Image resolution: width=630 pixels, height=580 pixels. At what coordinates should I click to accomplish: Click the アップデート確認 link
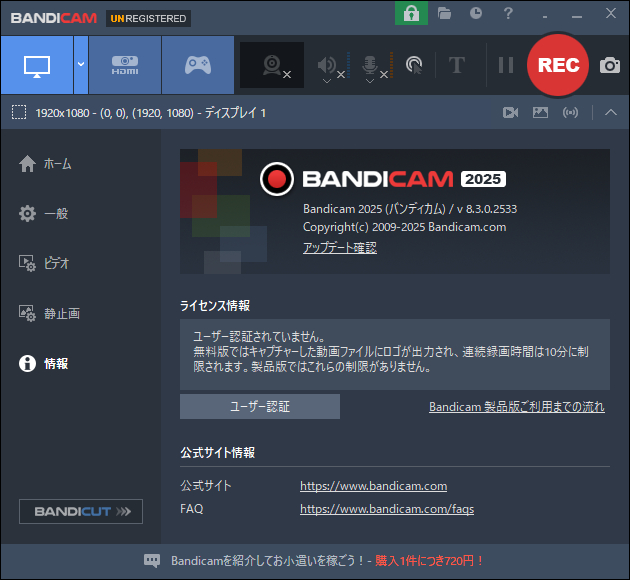coord(340,248)
